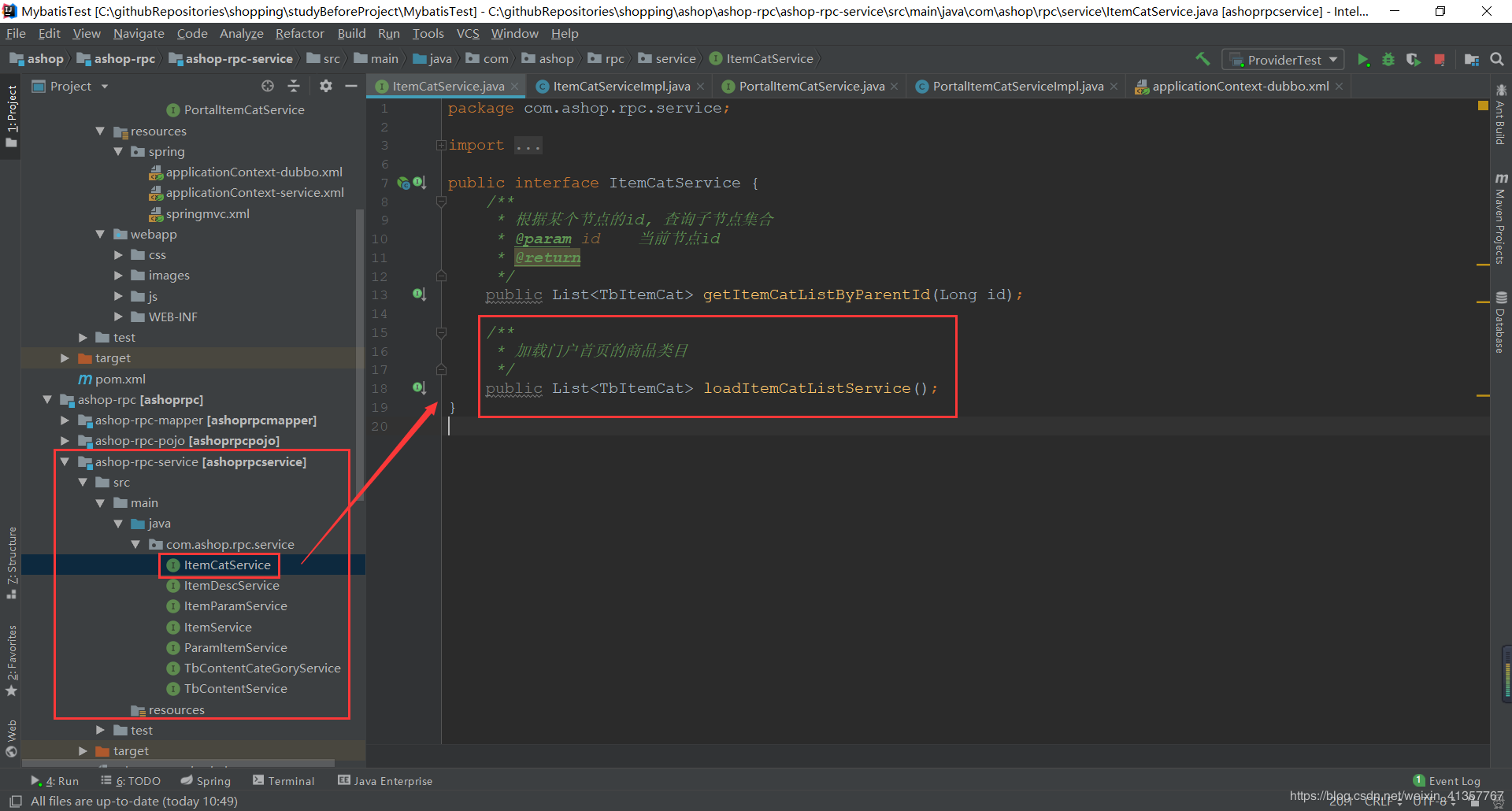Run with coverage using the shield icon
Viewport: 1512px width, 811px height.
[1414, 60]
